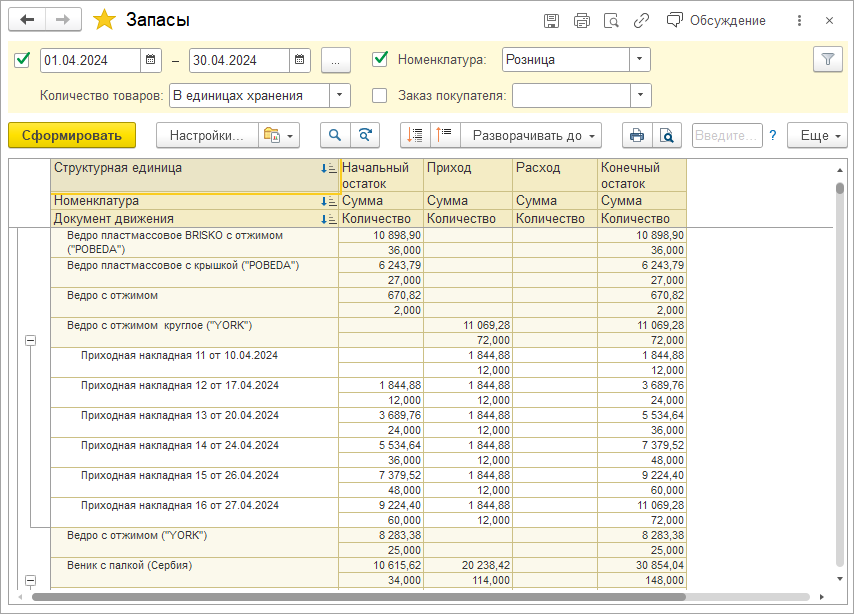The width and height of the screenshot is (854, 614).
Task: Collapse the Ведро с отжимом круглое group
Action: point(30,341)
